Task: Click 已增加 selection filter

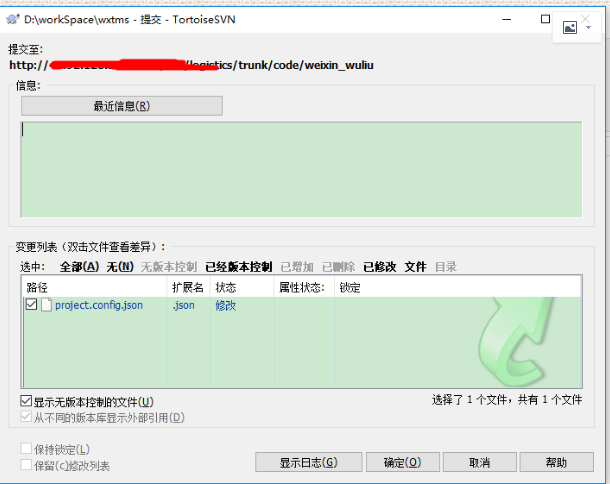Action: point(297,267)
